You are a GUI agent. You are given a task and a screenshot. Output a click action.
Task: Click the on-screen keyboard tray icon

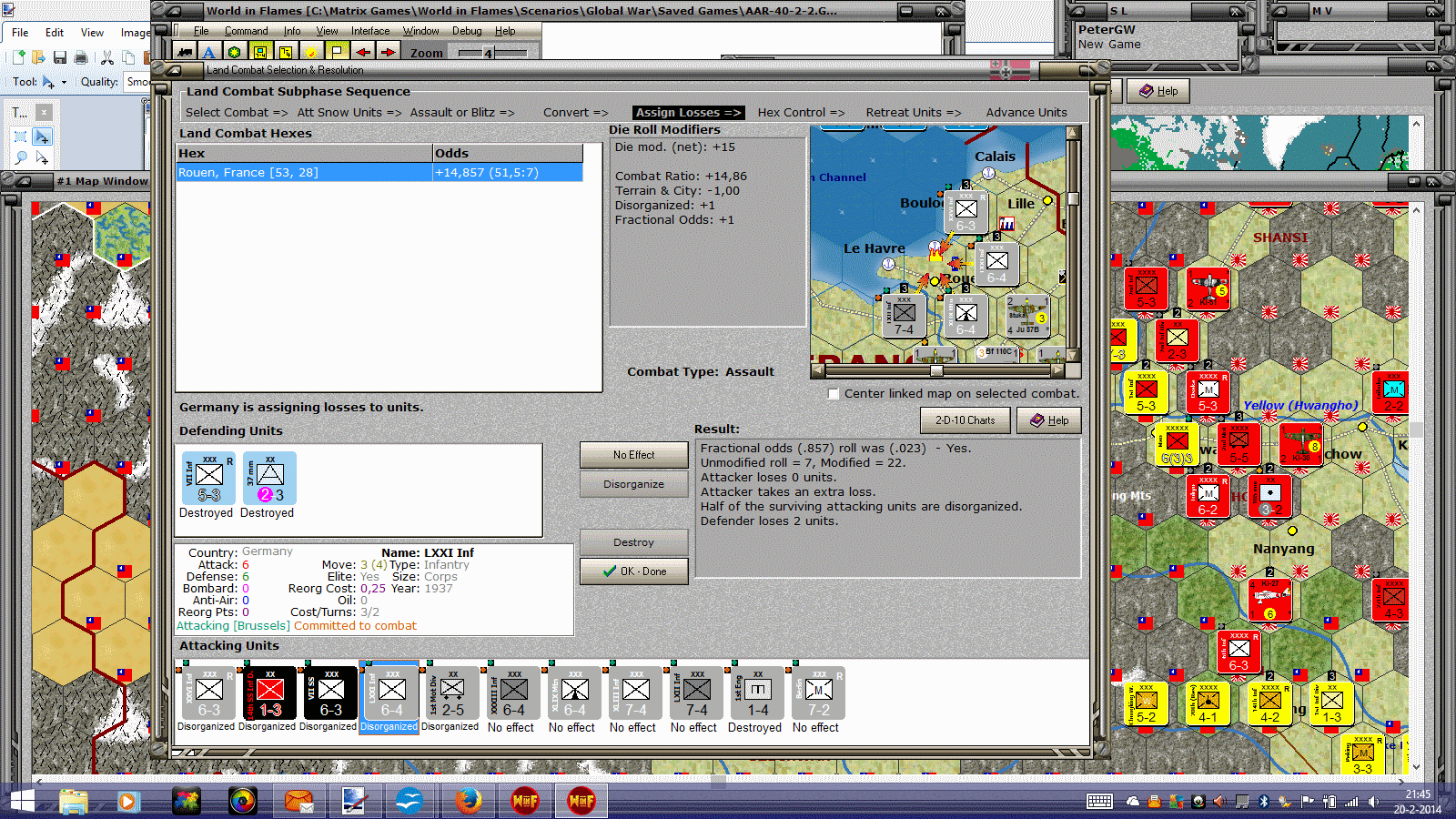click(x=1099, y=801)
